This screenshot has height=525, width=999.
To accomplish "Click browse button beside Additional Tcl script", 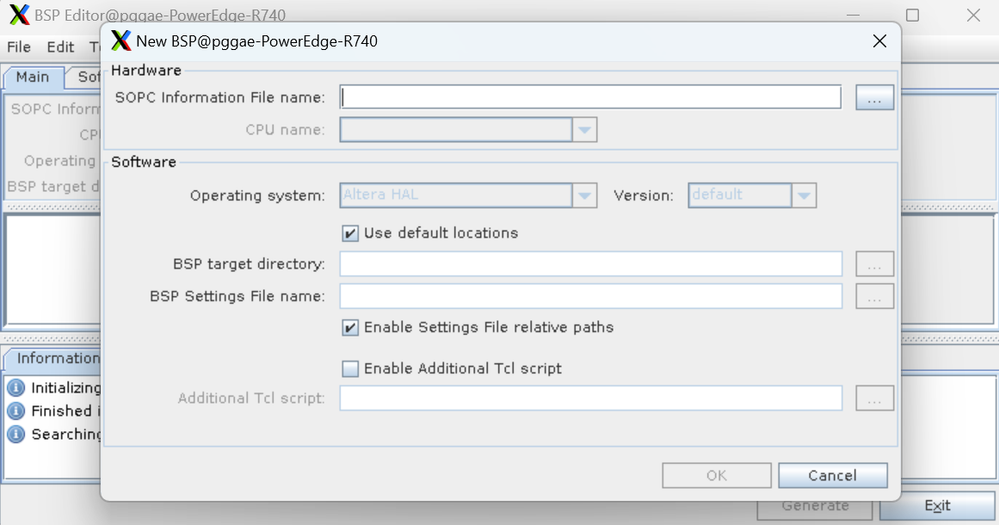I will pos(874,398).
